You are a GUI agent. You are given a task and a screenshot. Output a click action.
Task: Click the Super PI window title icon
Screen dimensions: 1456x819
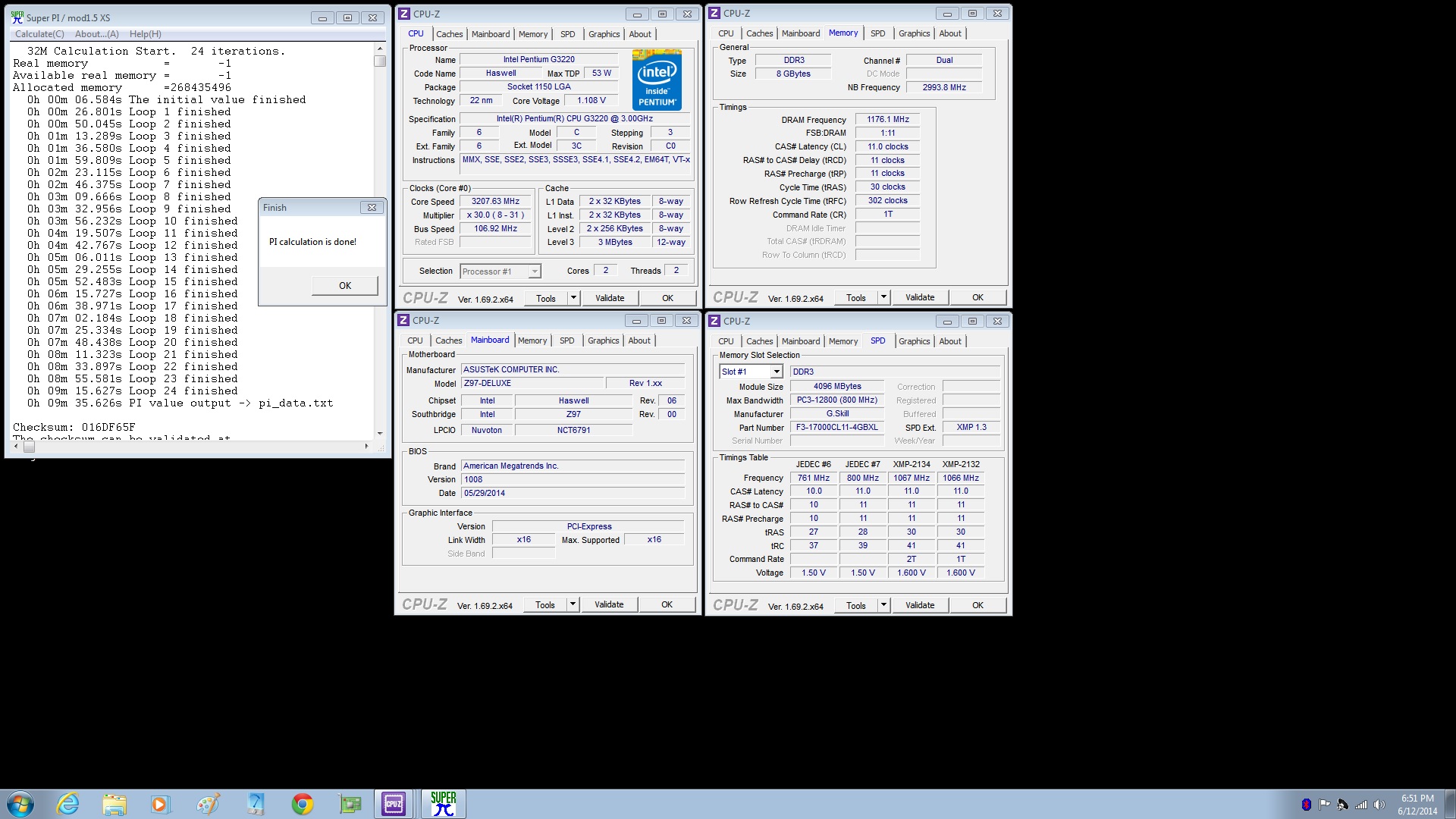coord(17,17)
